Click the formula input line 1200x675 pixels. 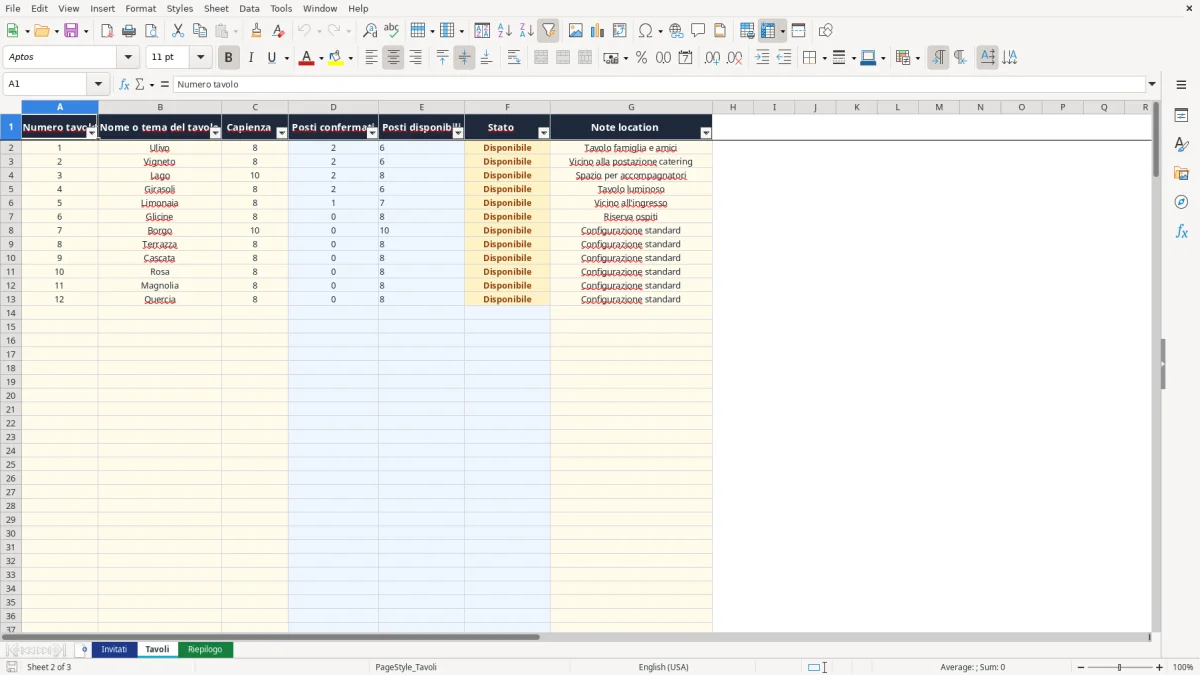(659, 85)
